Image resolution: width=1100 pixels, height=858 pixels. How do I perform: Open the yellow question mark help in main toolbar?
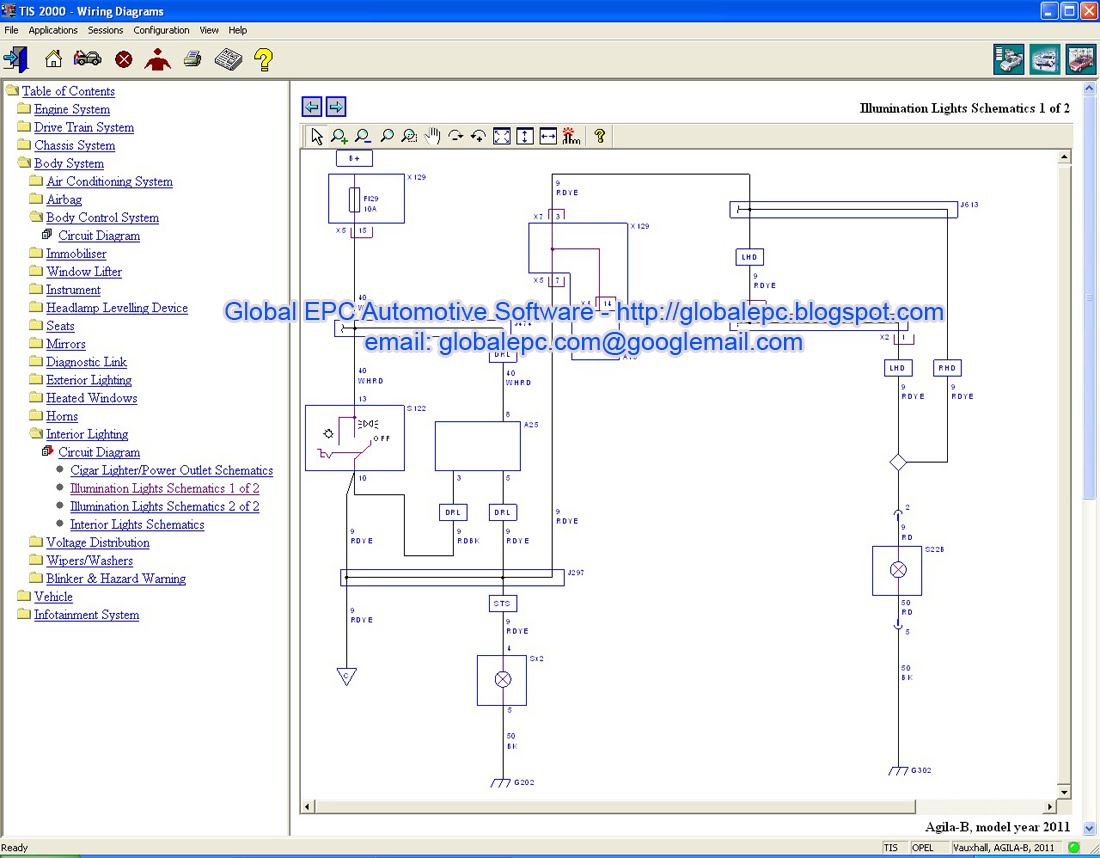263,60
